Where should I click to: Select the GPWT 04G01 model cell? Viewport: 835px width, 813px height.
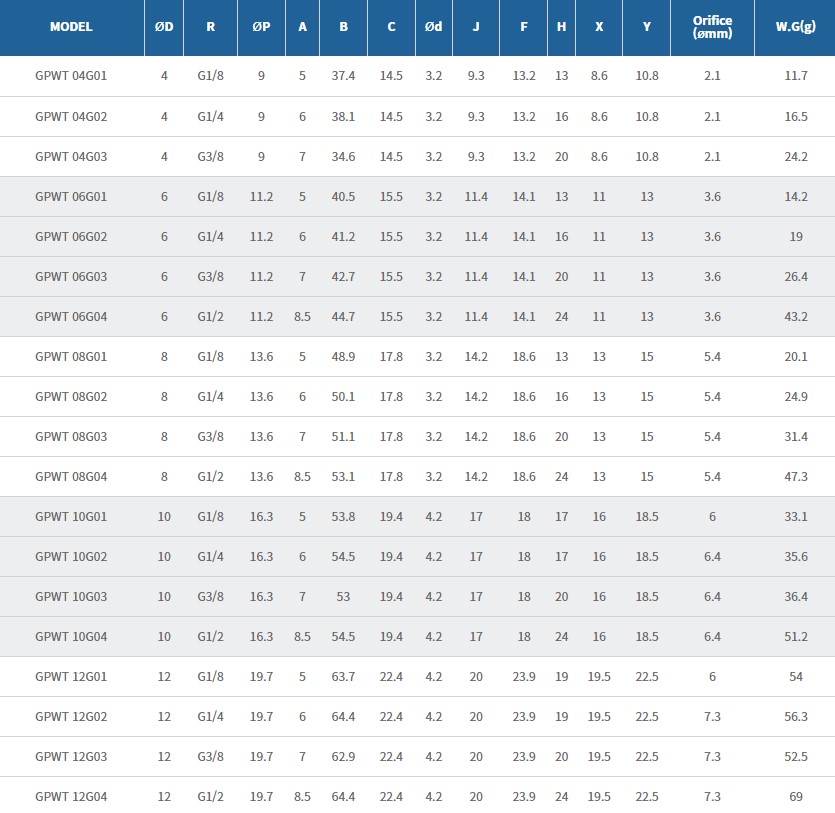71,76
